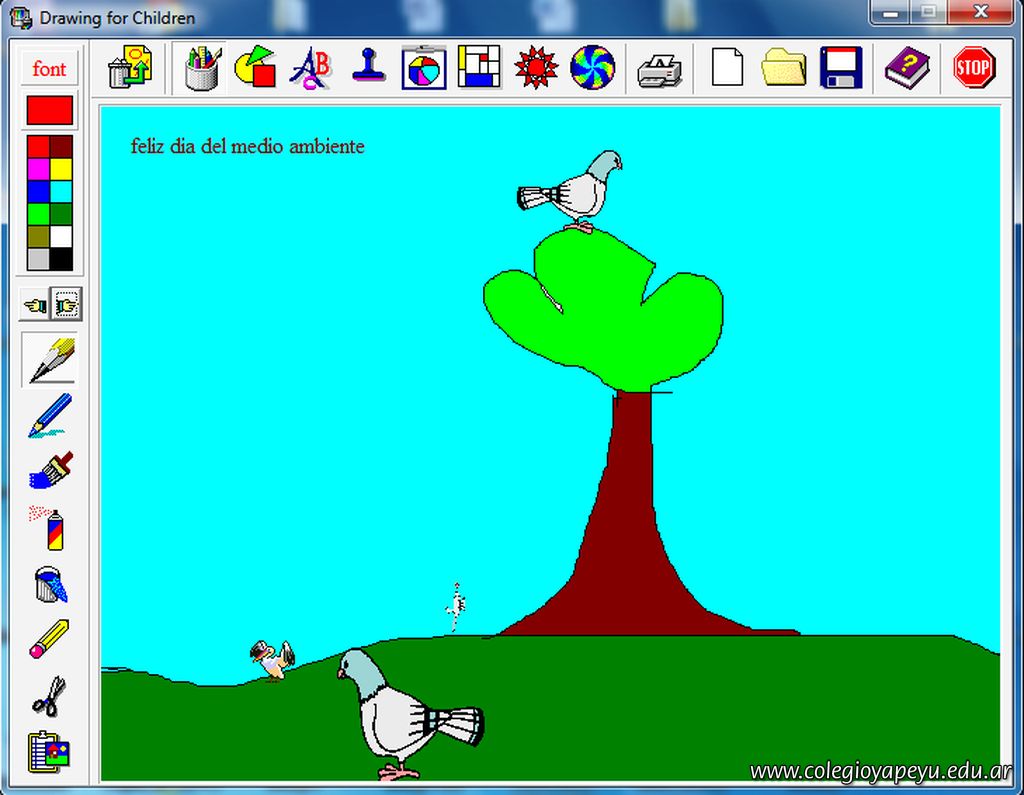Open the clipboard paste tool

[x=50, y=751]
